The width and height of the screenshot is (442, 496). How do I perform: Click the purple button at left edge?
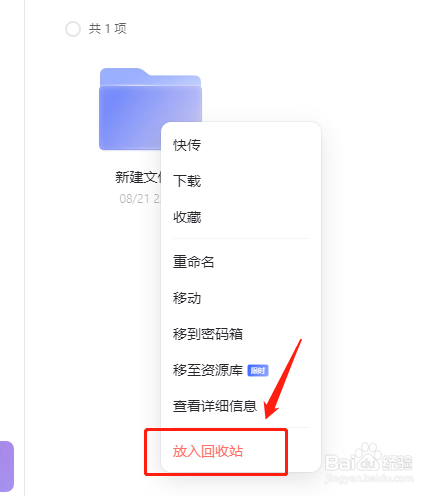[x=7, y=466]
